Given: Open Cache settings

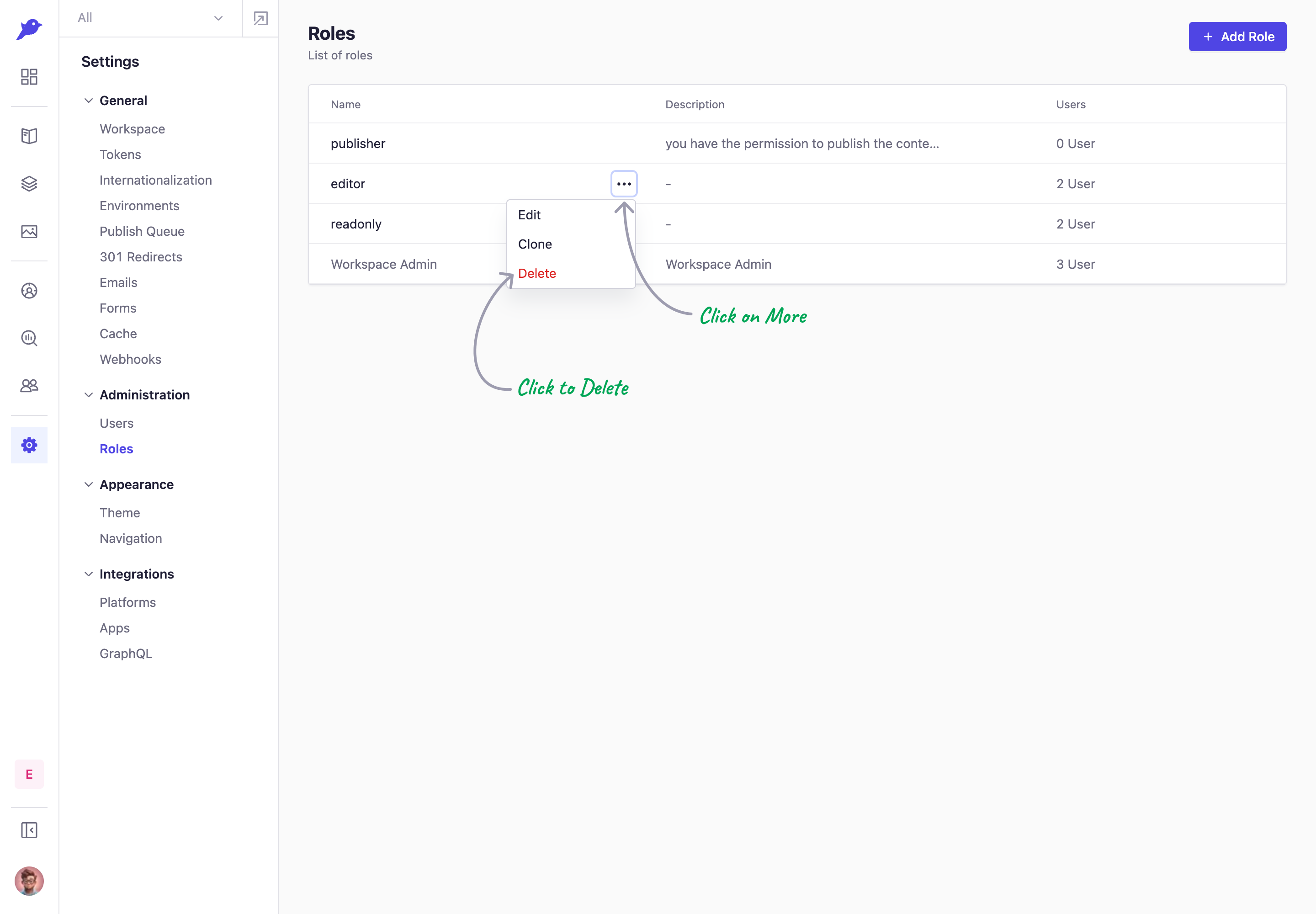Looking at the screenshot, I should pyautogui.click(x=118, y=334).
